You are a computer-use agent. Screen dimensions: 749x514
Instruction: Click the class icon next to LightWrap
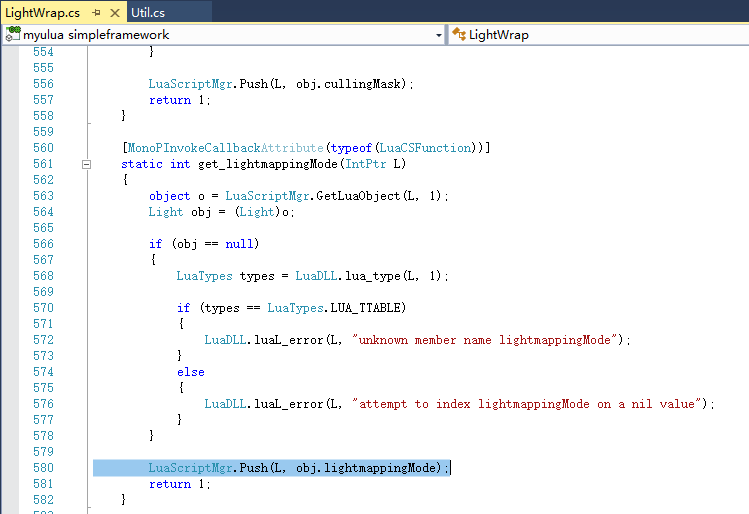[x=459, y=34]
